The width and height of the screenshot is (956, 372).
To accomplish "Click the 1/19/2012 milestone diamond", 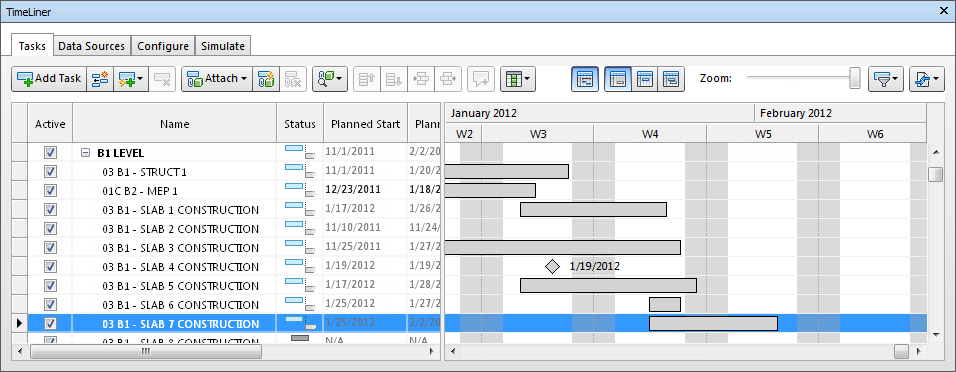I will 552,266.
